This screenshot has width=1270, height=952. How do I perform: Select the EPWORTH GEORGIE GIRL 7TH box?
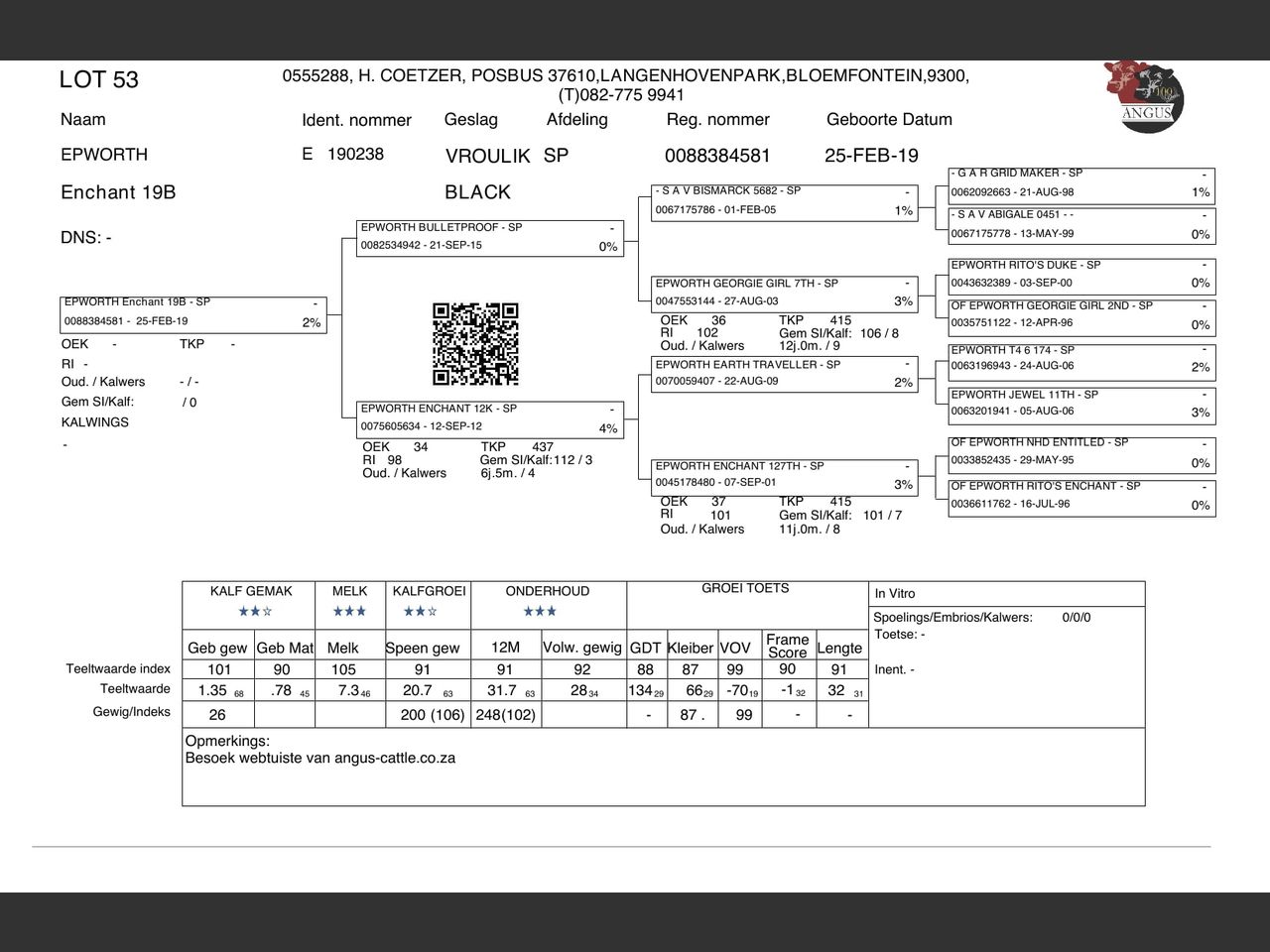(x=784, y=293)
